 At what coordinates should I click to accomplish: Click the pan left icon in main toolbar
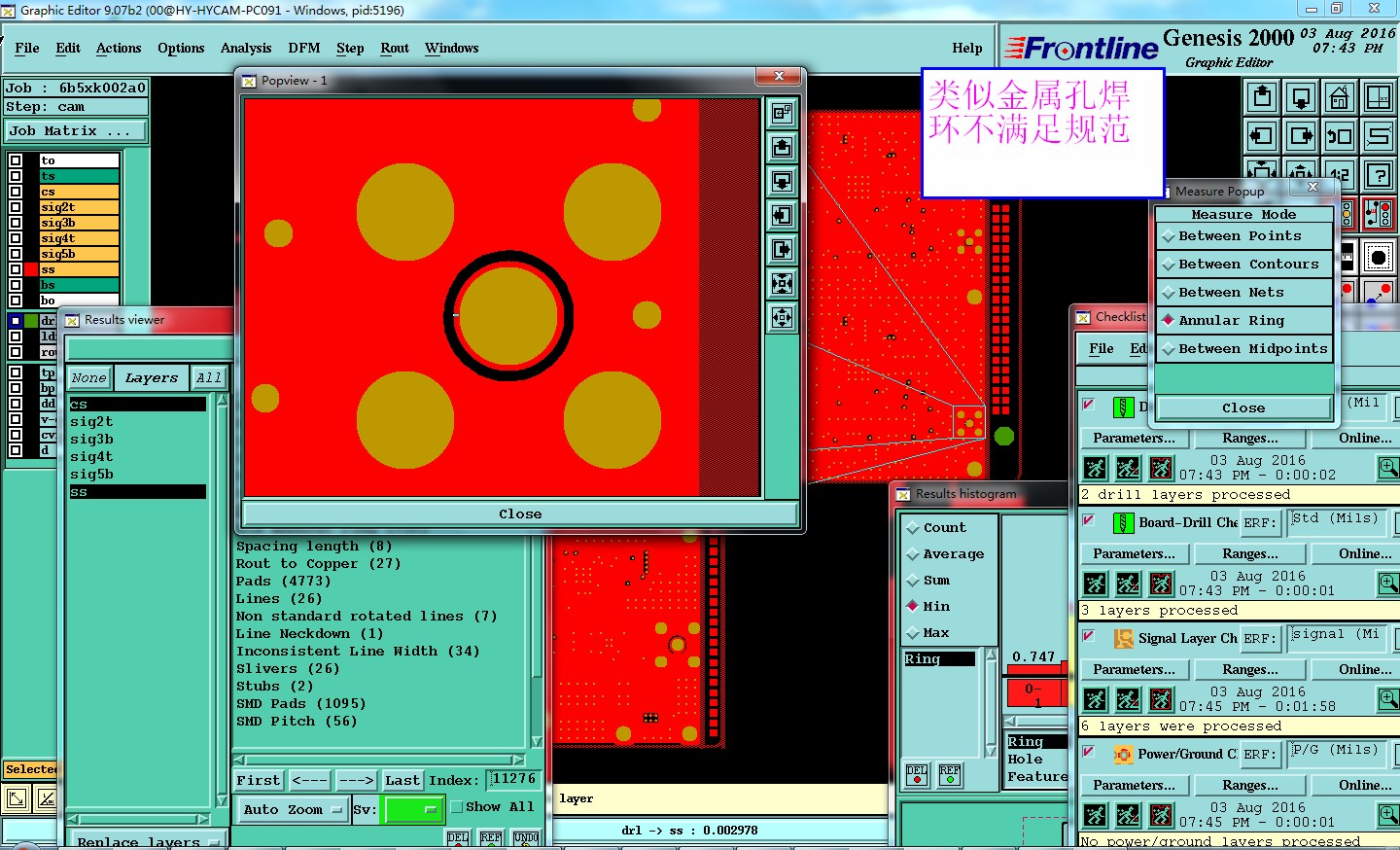point(1262,136)
